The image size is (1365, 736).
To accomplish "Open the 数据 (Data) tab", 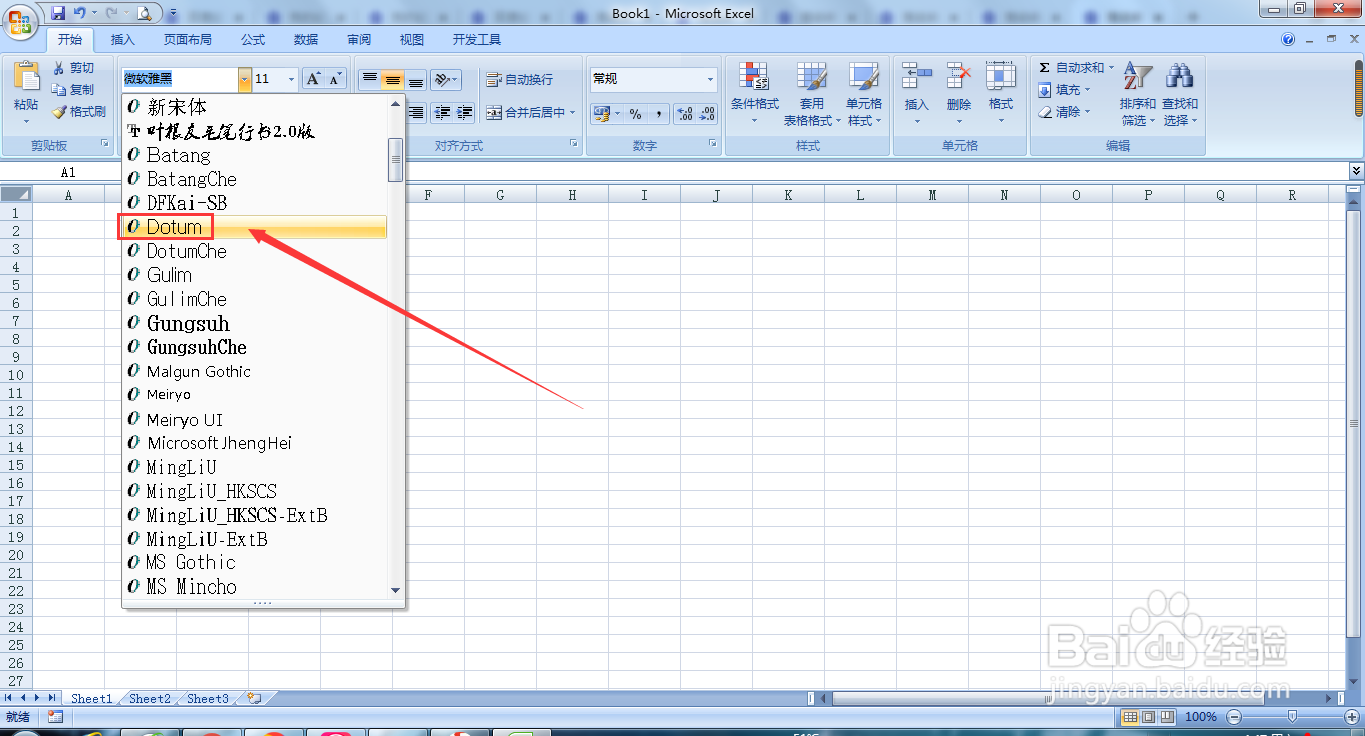I will point(306,40).
